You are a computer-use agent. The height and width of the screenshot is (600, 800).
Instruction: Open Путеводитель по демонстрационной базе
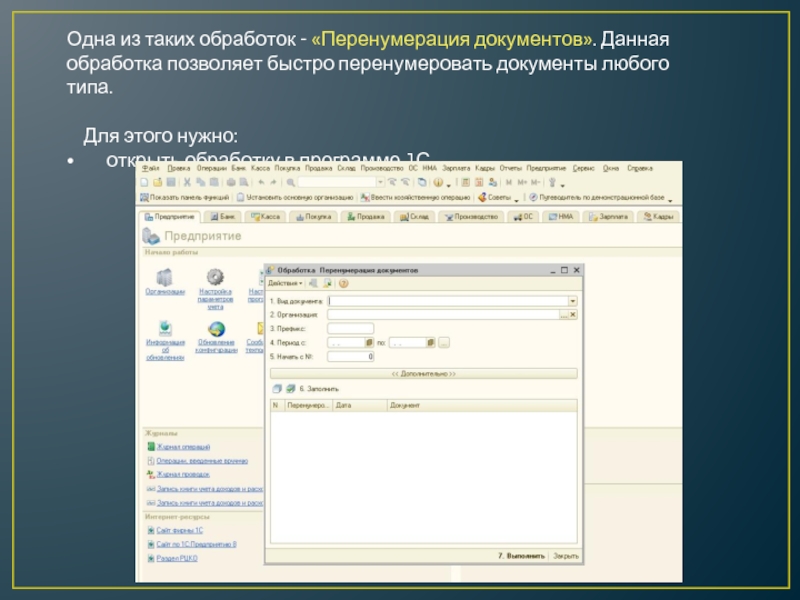point(597,197)
